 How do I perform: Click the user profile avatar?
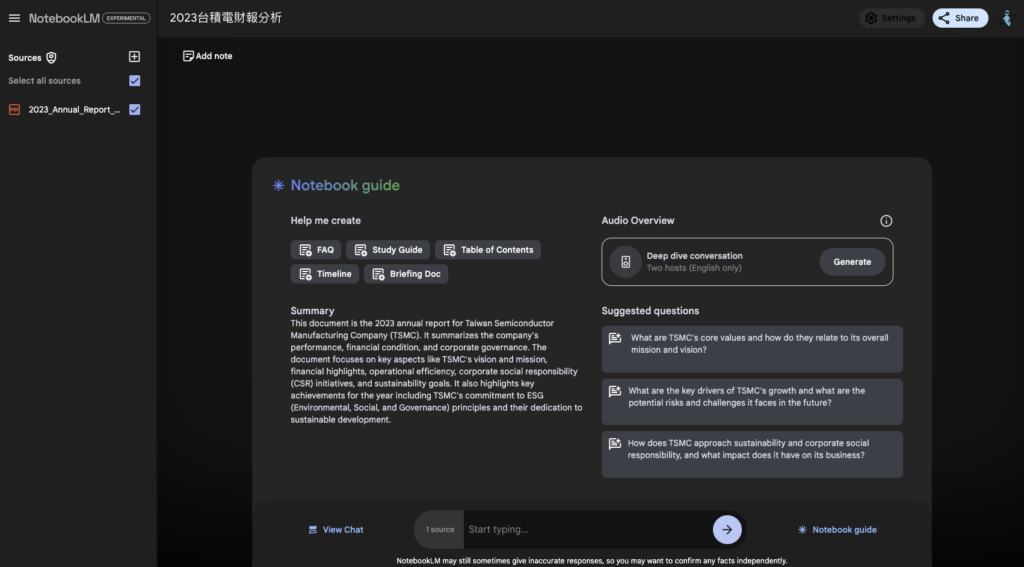pyautogui.click(x=1006, y=18)
